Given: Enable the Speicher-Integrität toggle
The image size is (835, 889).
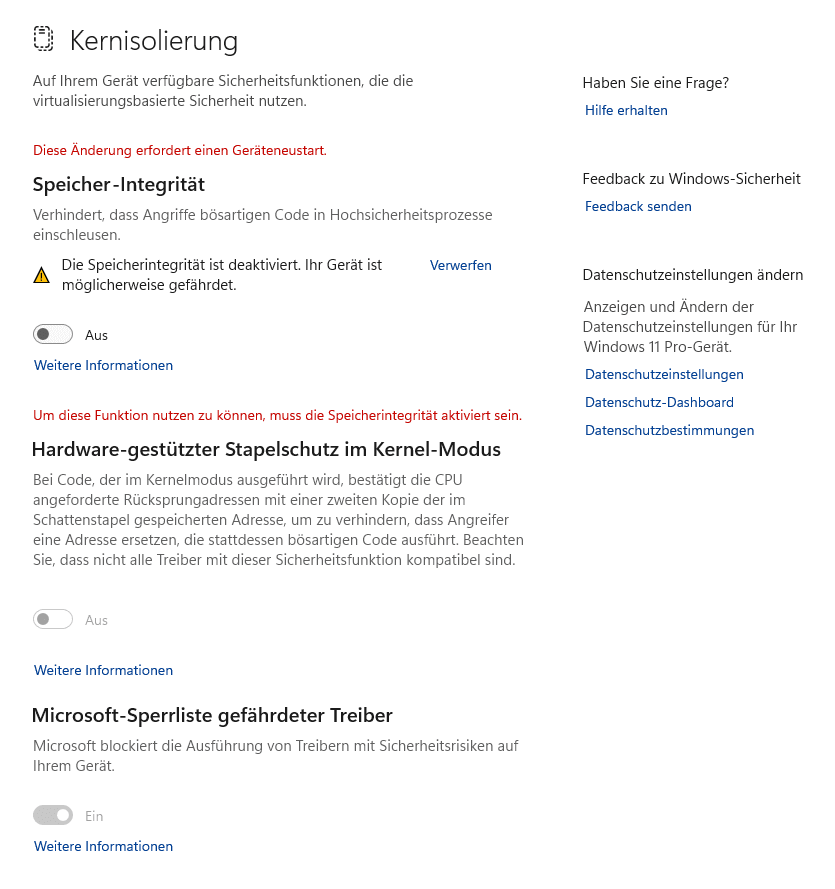Looking at the screenshot, I should pos(53,335).
